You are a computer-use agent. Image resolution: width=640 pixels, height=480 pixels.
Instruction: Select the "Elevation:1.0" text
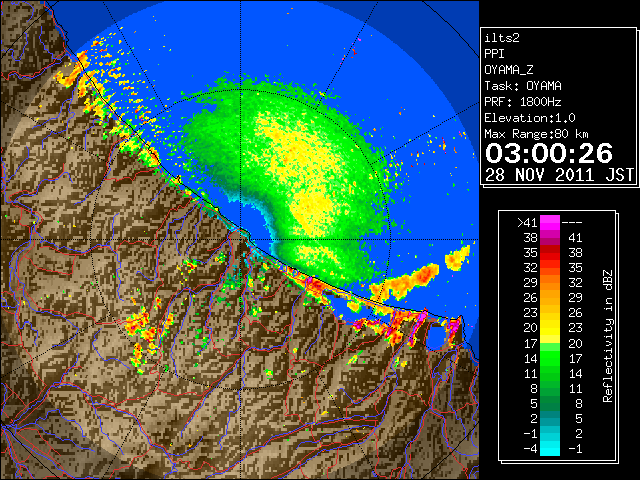[x=530, y=118]
